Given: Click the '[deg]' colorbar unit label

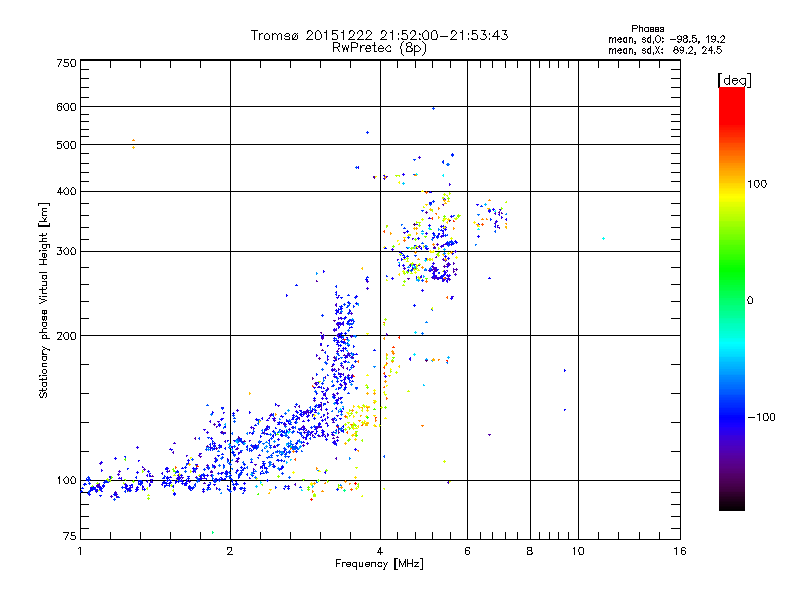Looking at the screenshot, I should click(x=734, y=80).
